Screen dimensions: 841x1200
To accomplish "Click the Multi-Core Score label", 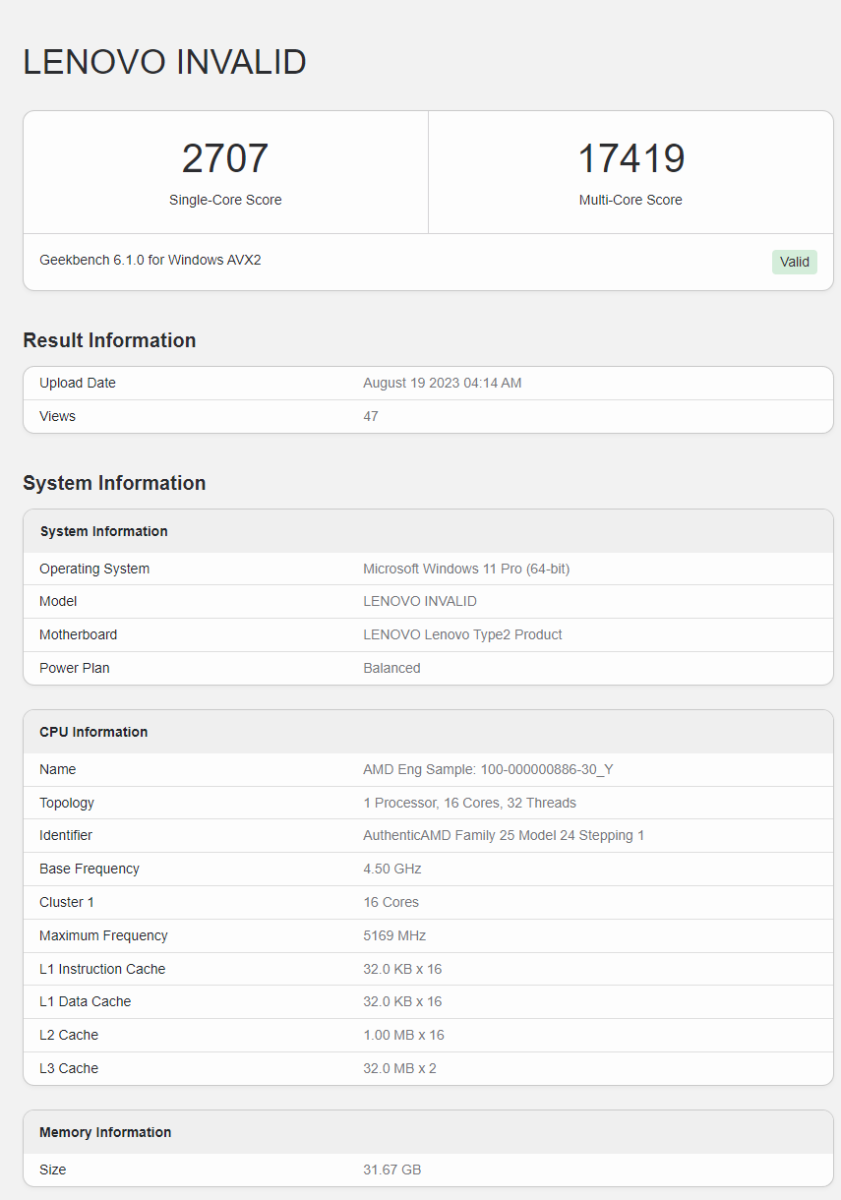I will click(631, 200).
